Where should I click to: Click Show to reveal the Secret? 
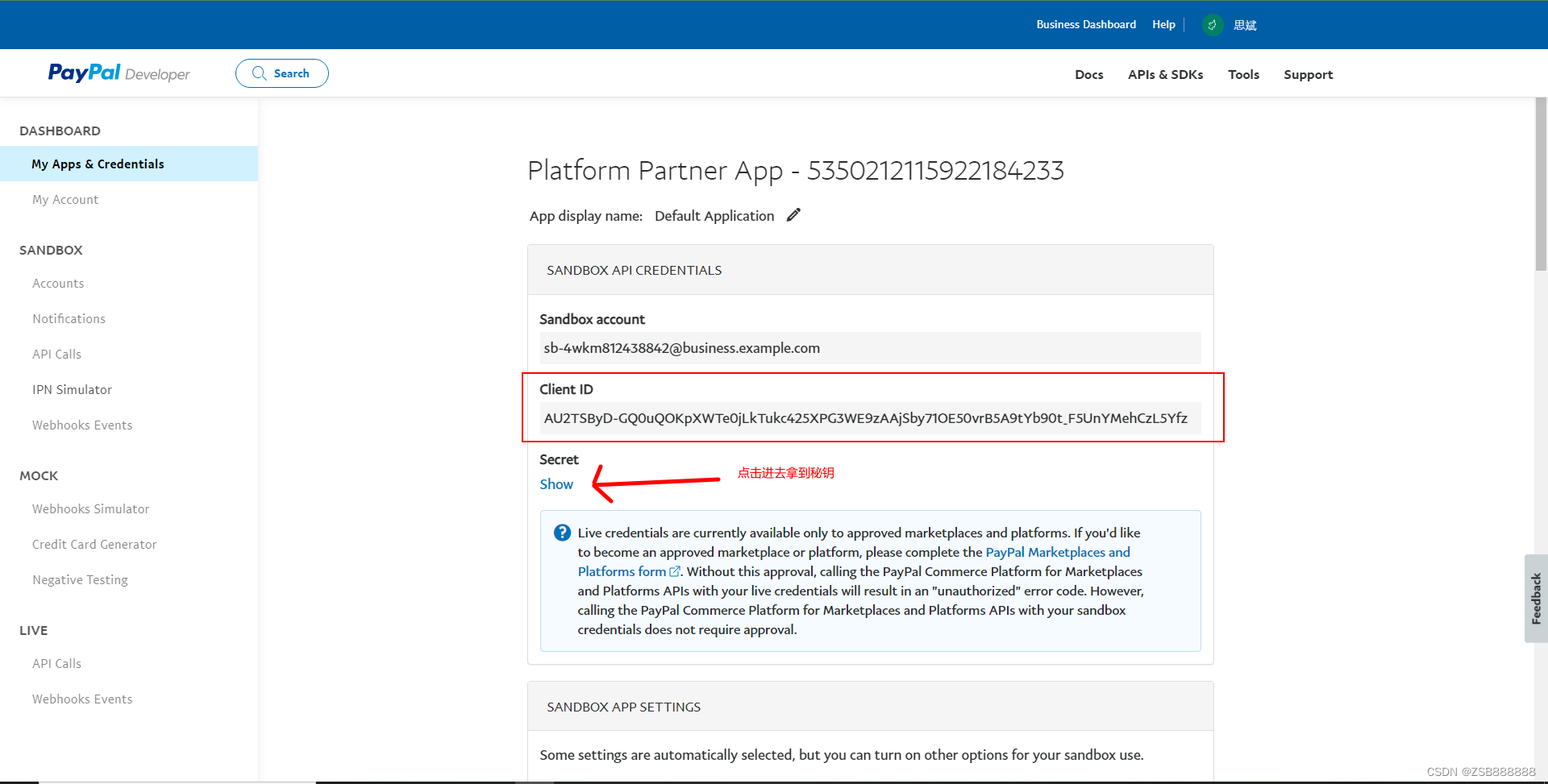[x=556, y=484]
